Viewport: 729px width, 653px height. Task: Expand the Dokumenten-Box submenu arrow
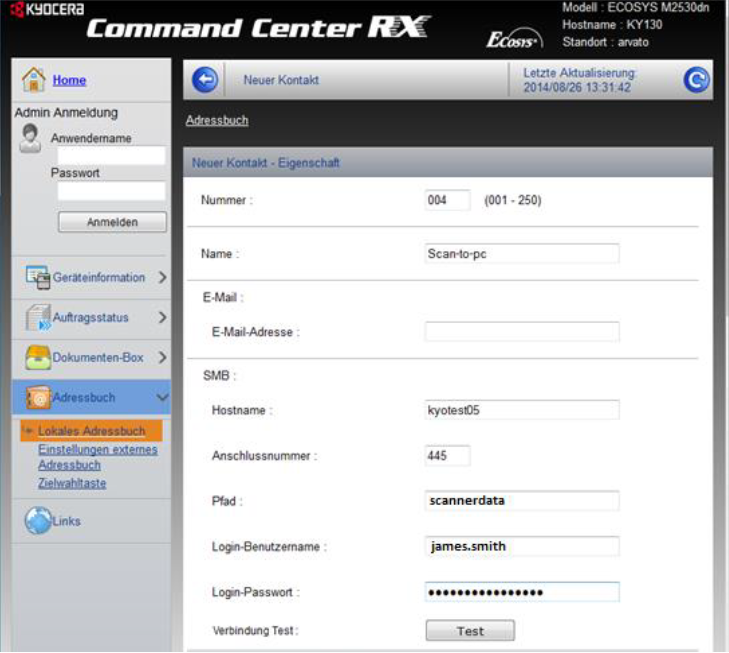[162, 357]
